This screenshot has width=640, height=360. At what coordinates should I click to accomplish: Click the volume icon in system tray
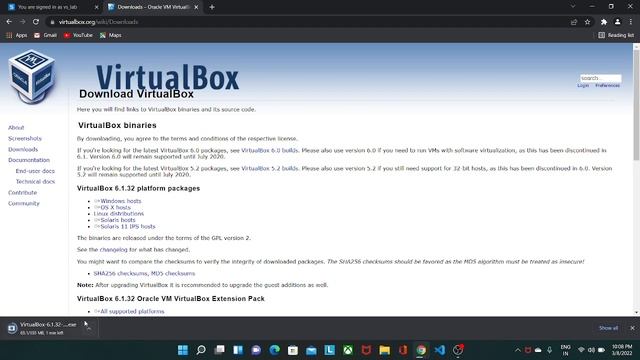[x=591, y=350]
